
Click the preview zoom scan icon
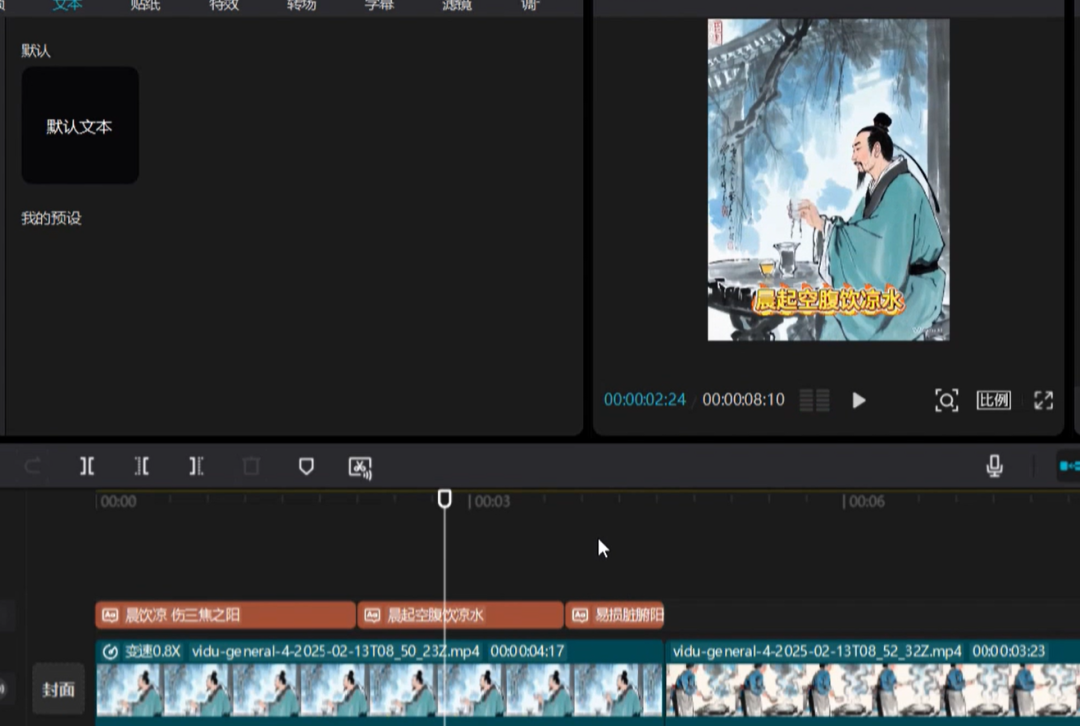tap(946, 400)
